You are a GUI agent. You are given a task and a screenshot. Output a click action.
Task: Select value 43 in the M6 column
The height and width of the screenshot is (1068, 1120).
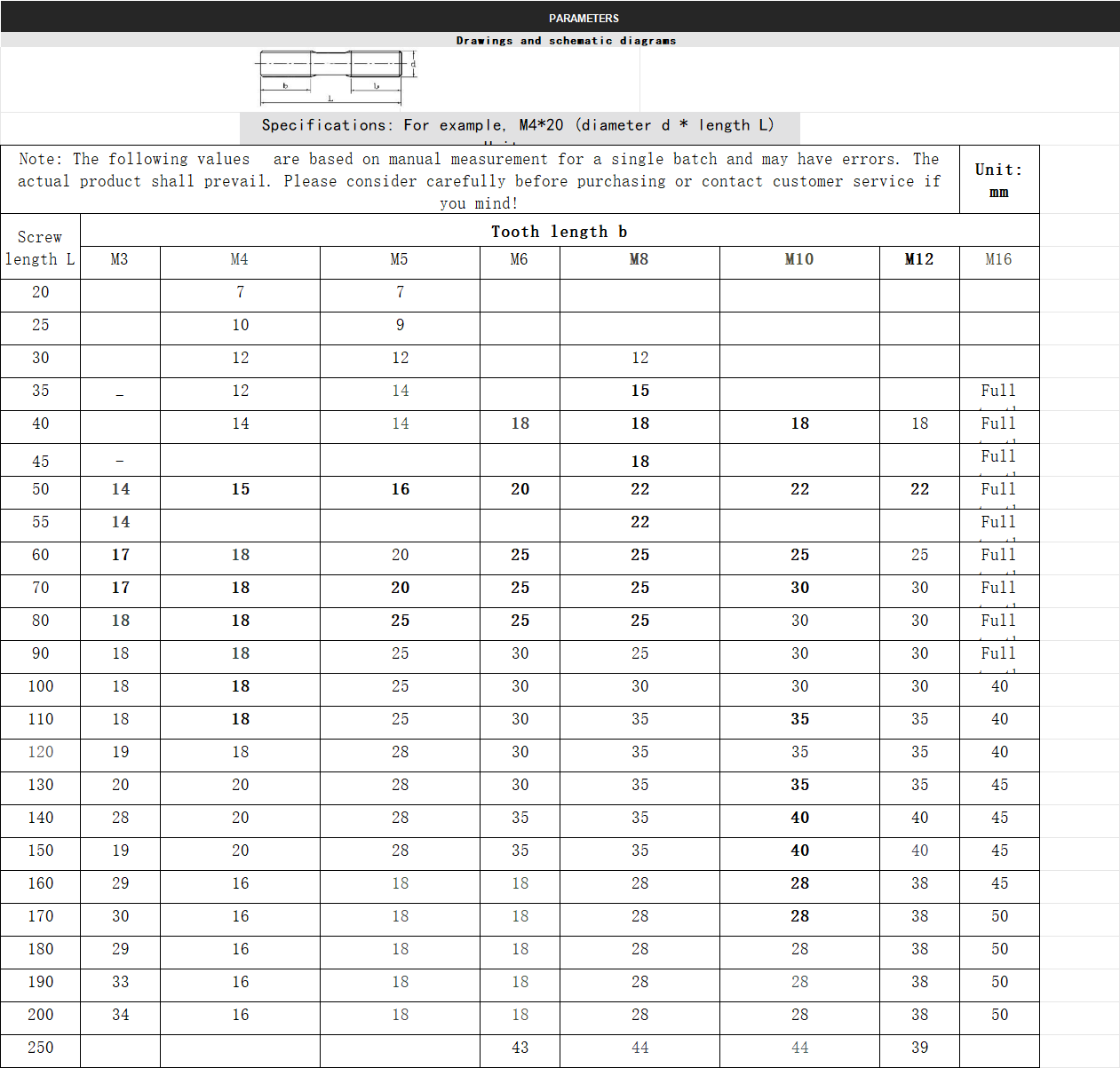[x=520, y=1048]
